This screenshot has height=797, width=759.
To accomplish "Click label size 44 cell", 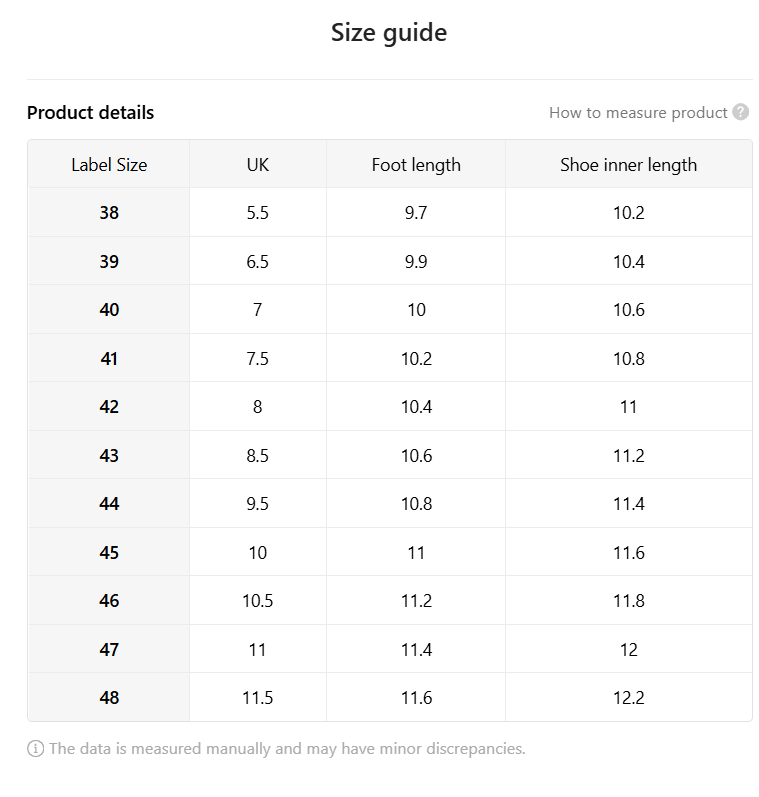I will point(109,504).
